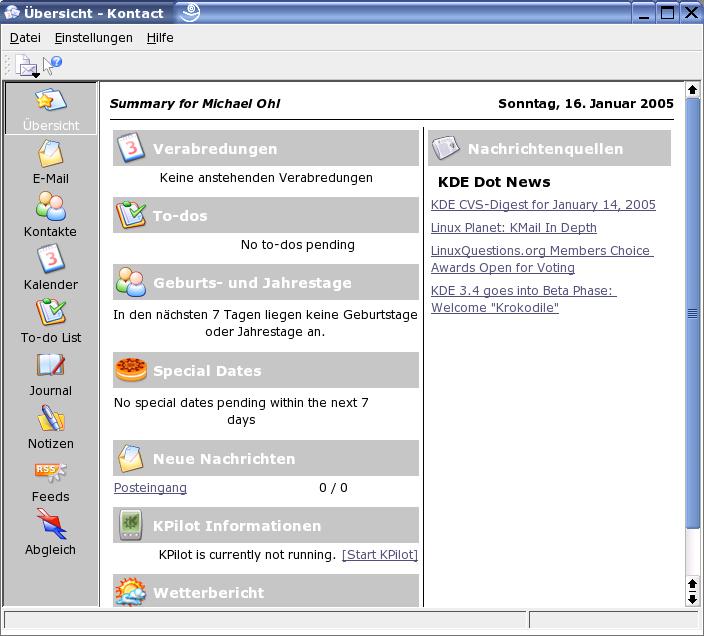Click the No to-dos pending text
The image size is (704, 636).
[298, 245]
